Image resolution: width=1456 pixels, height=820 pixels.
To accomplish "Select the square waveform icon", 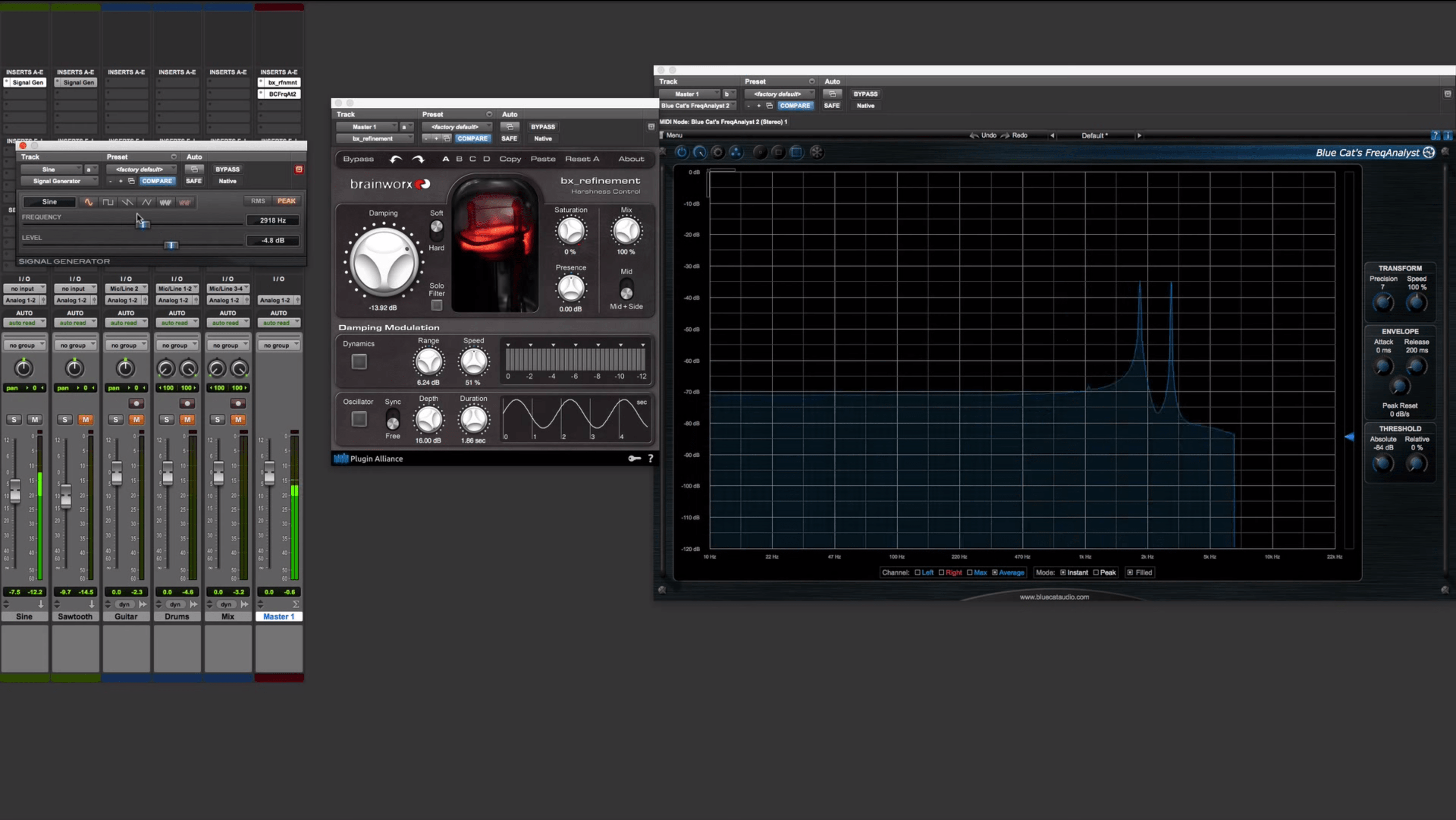I will click(x=107, y=202).
